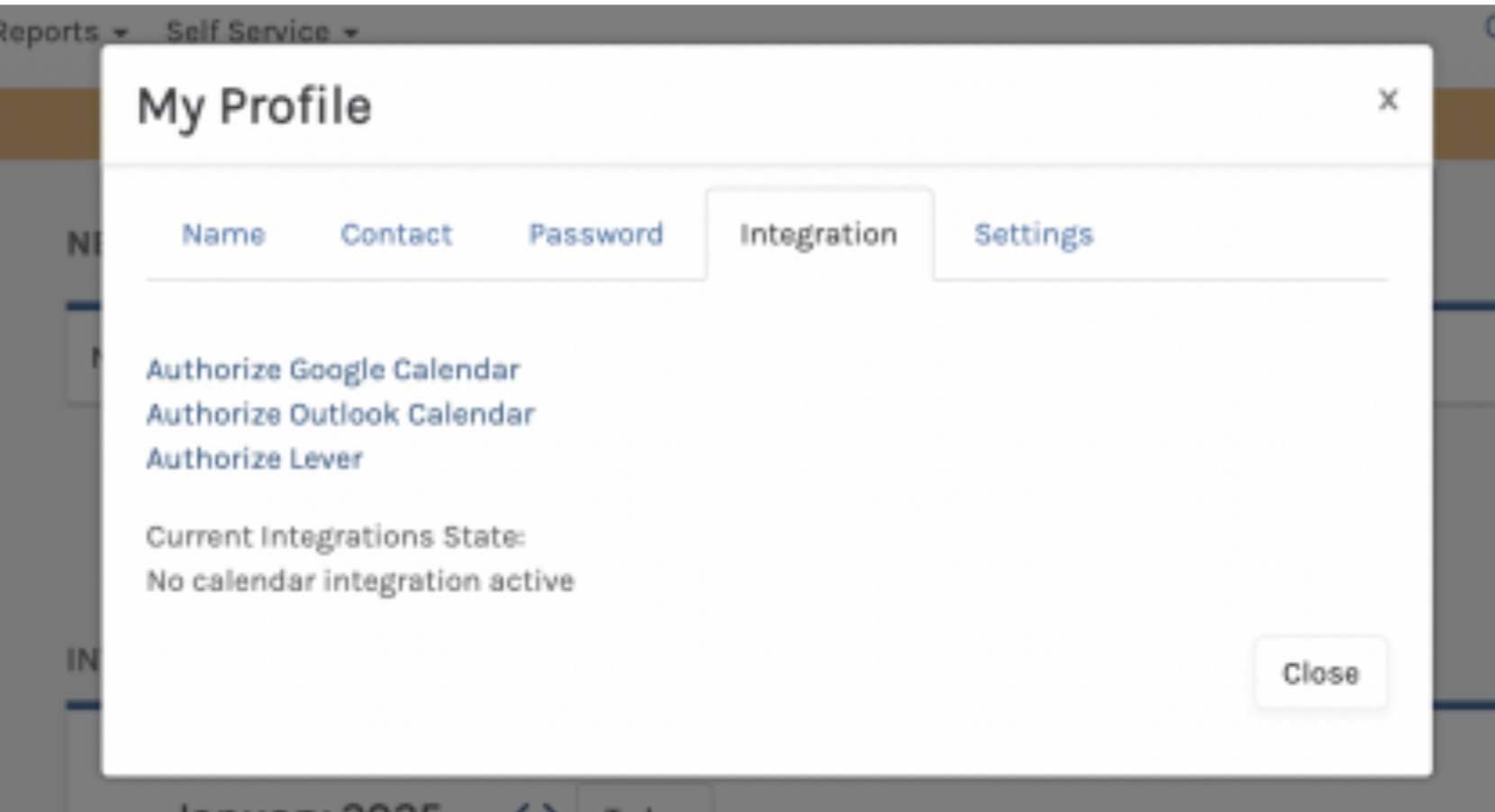Expand the Self Service dropdown menu
This screenshot has height=812, width=1495.
tap(262, 32)
